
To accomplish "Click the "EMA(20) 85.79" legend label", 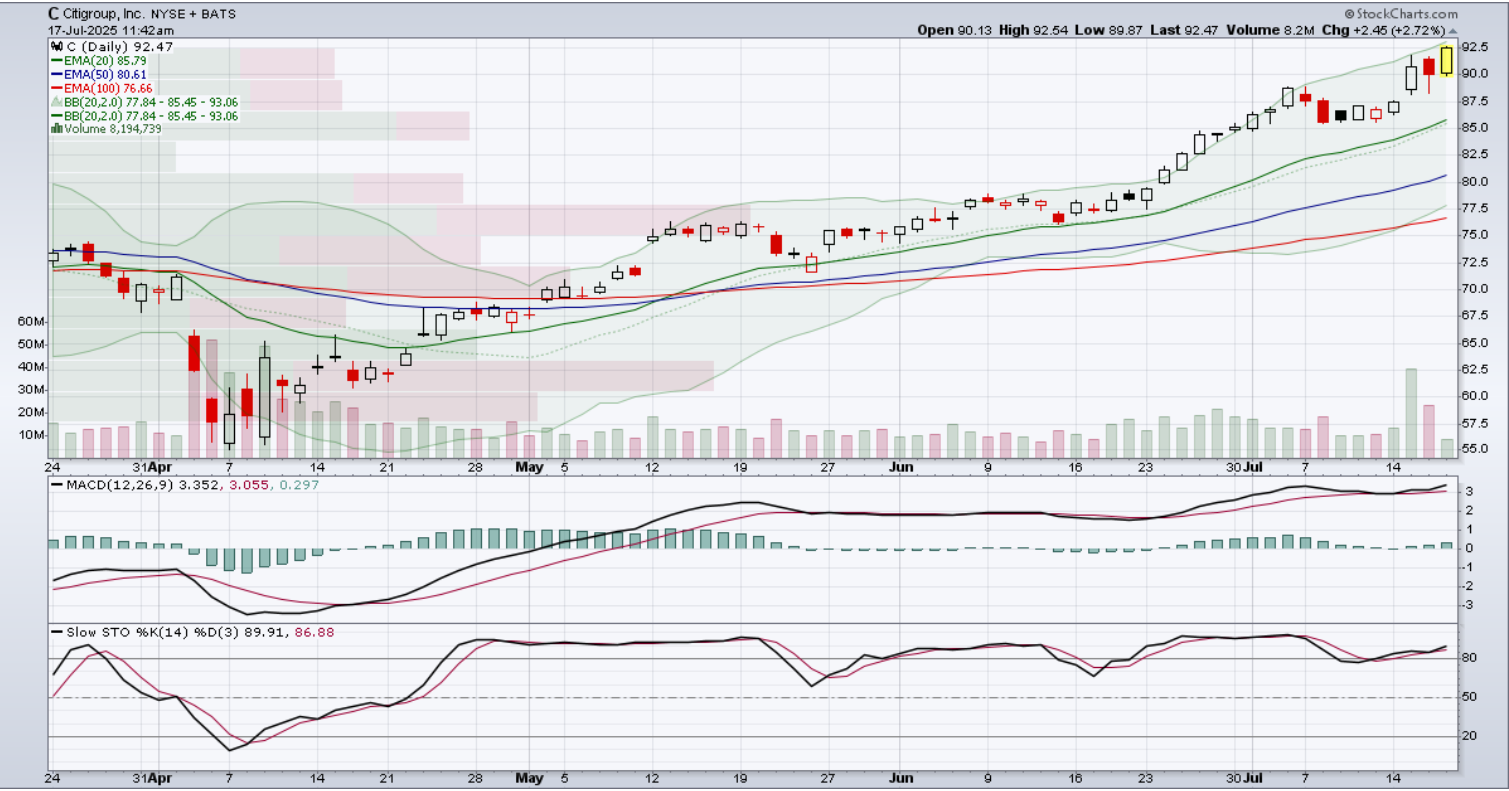I will (x=106, y=60).
